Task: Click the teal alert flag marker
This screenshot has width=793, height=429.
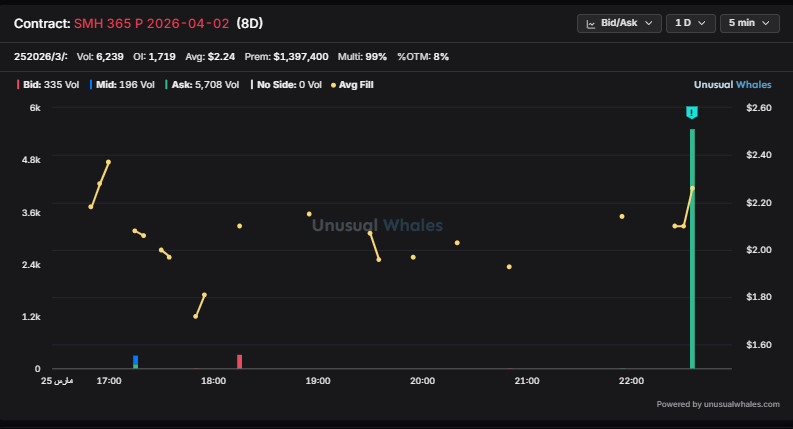Action: point(692,112)
